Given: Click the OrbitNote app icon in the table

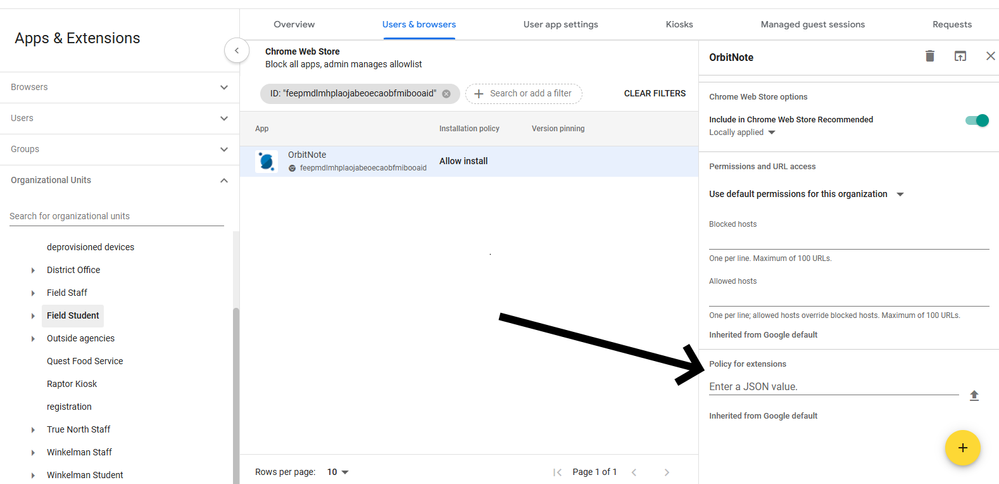Looking at the screenshot, I should (266, 161).
